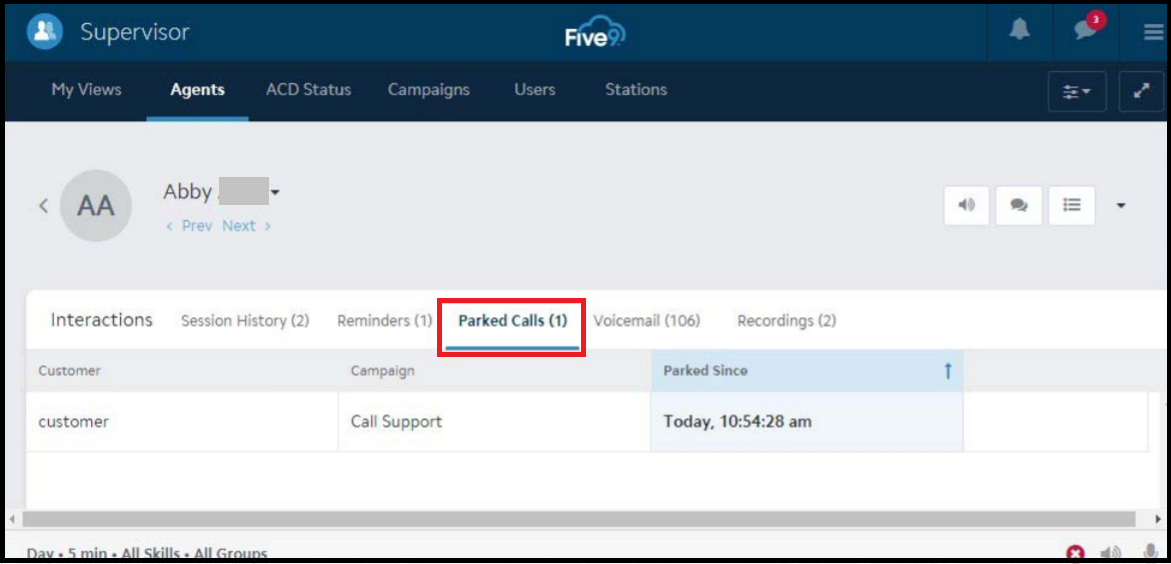Select the 'customer' cell in the row
The image size is (1171, 564).
pos(182,421)
